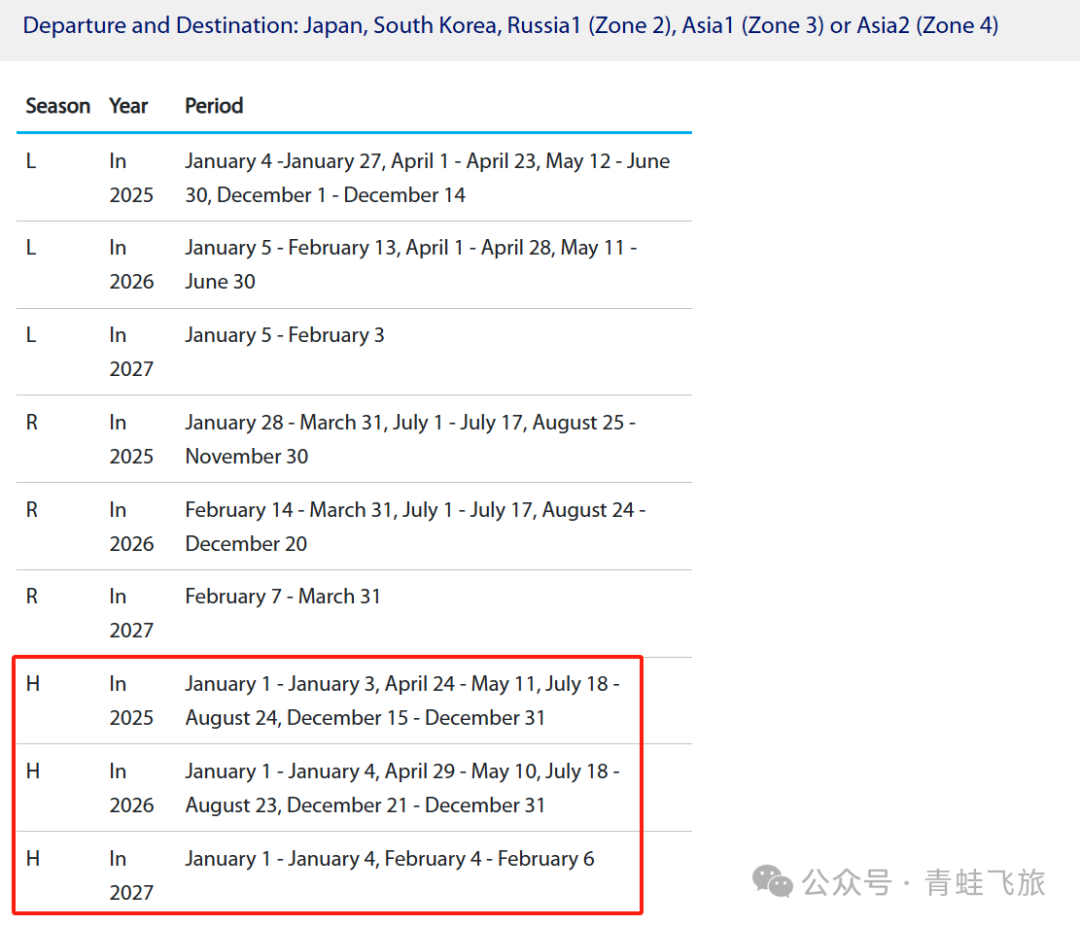Click the Departure and Destination heading banner

[x=510, y=25]
